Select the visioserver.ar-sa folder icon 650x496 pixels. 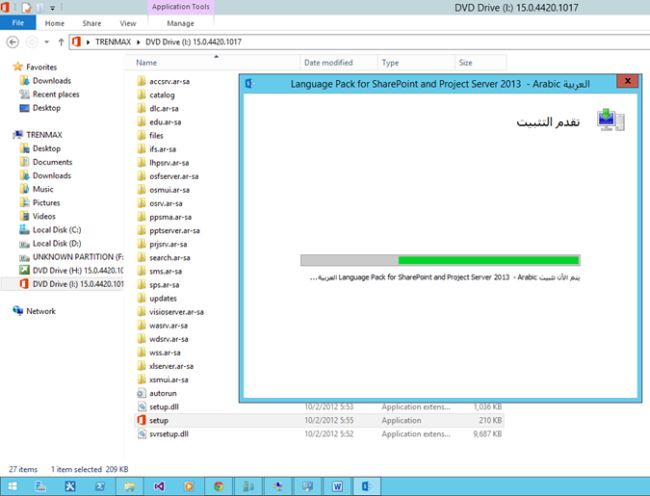pos(141,312)
